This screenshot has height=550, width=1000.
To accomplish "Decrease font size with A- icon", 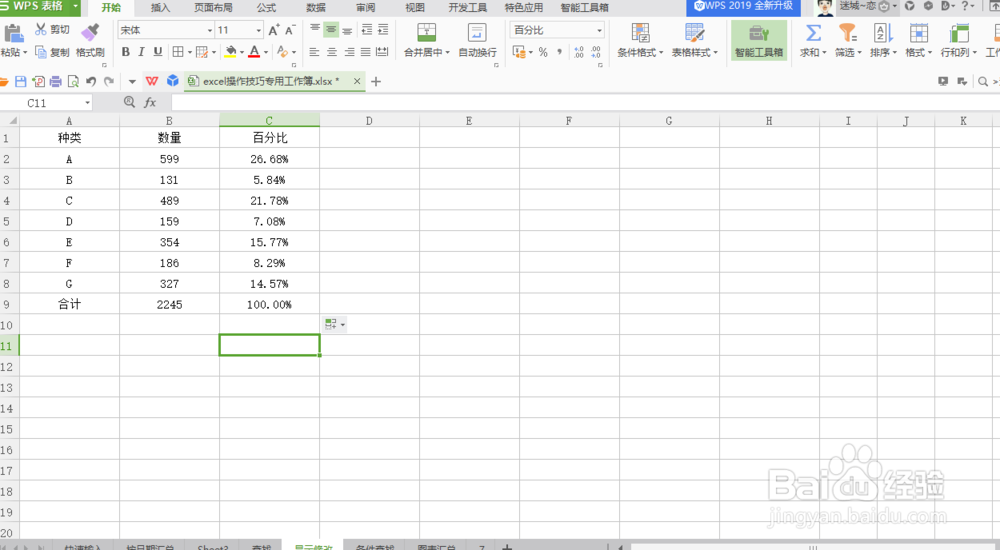I will (290, 30).
